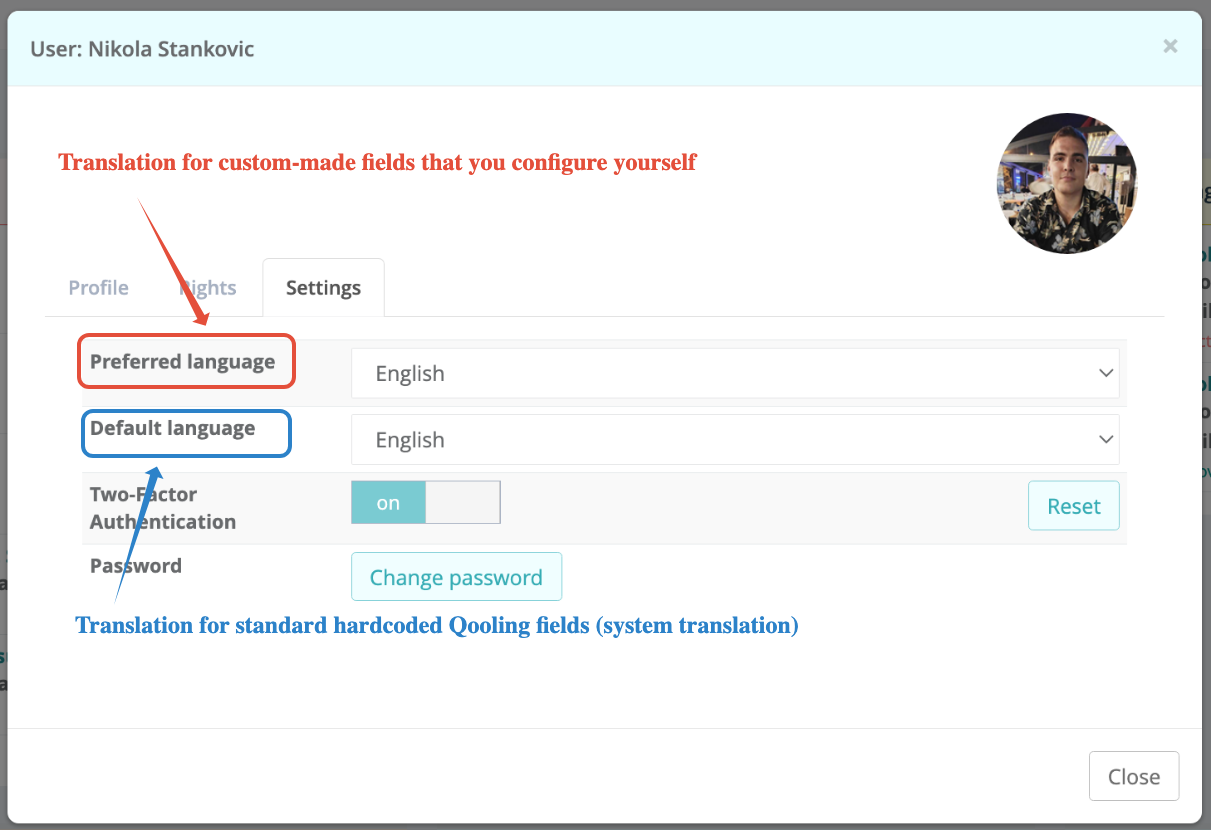
Task: Click the 'Two-Factor Authentication' label
Action: [163, 508]
